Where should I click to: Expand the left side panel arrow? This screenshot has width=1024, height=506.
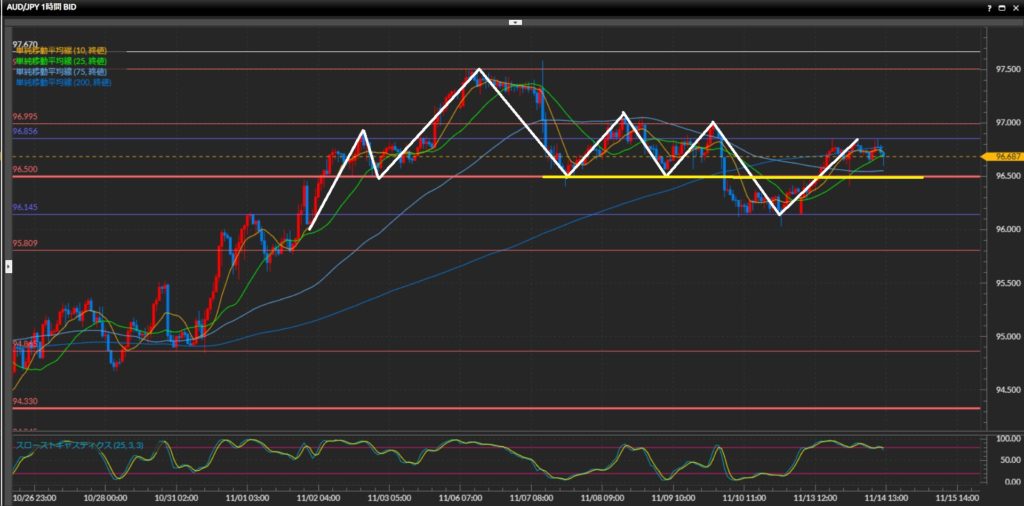point(8,266)
